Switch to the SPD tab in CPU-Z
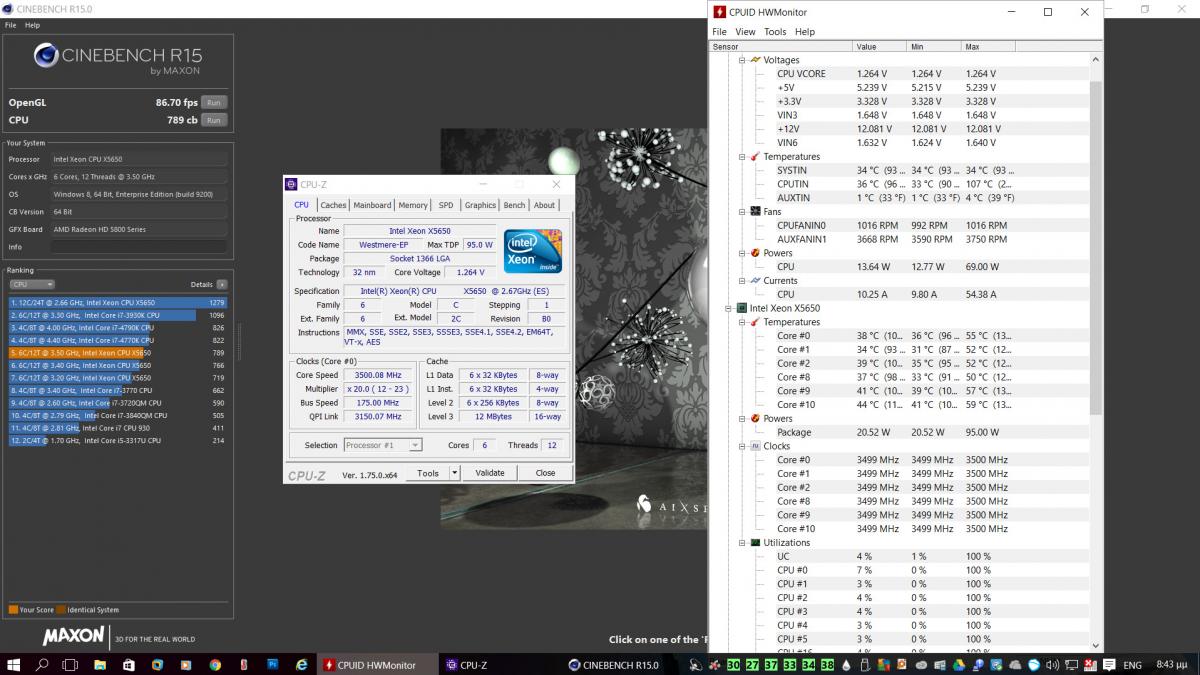Screen dimensions: 1200x675 [x=446, y=205]
